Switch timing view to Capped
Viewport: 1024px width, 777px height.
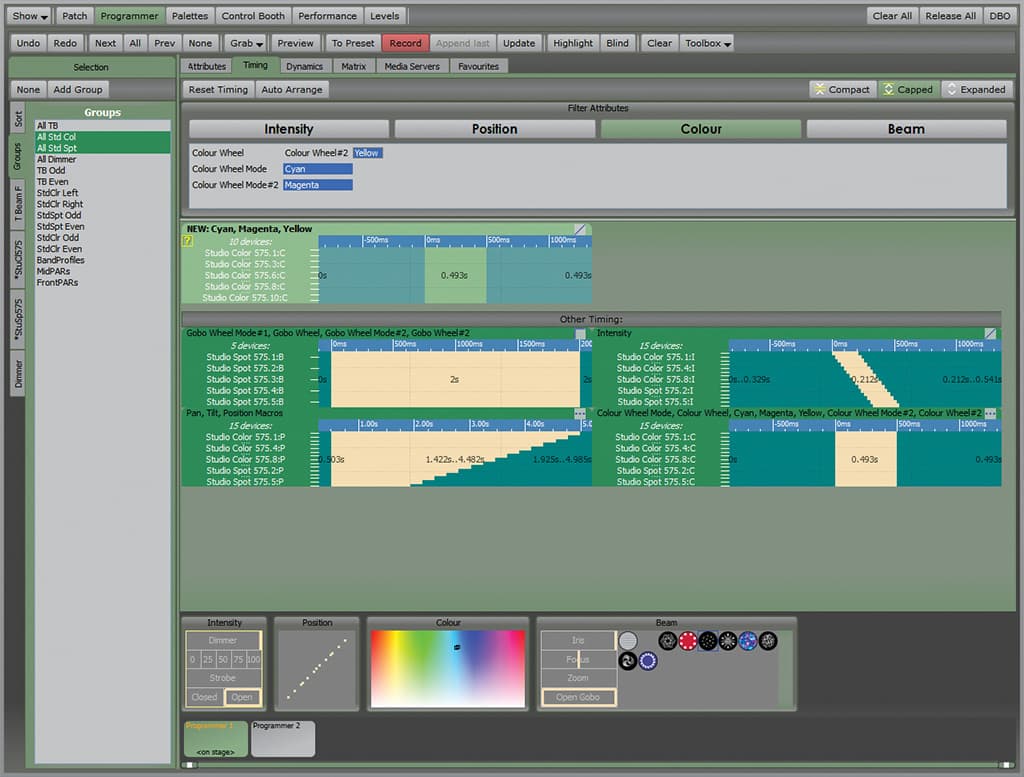[x=908, y=89]
